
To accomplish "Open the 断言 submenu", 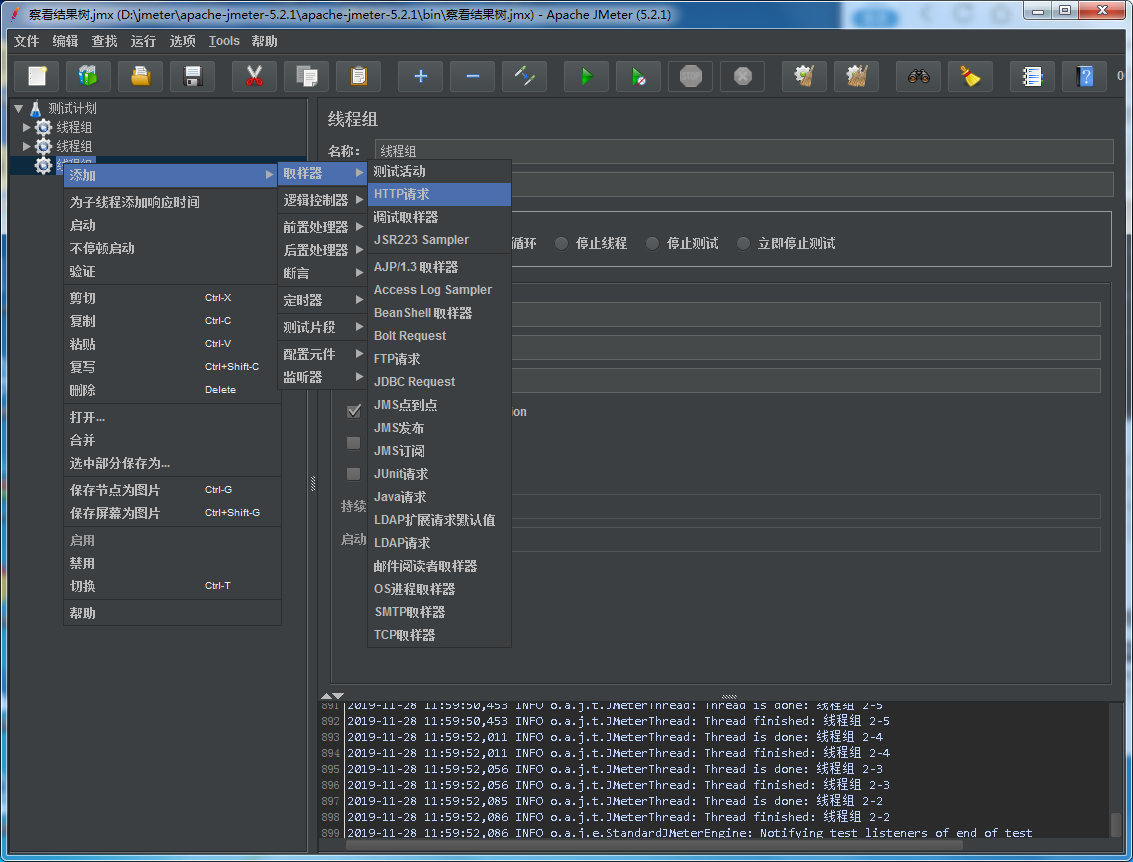I will 322,273.
